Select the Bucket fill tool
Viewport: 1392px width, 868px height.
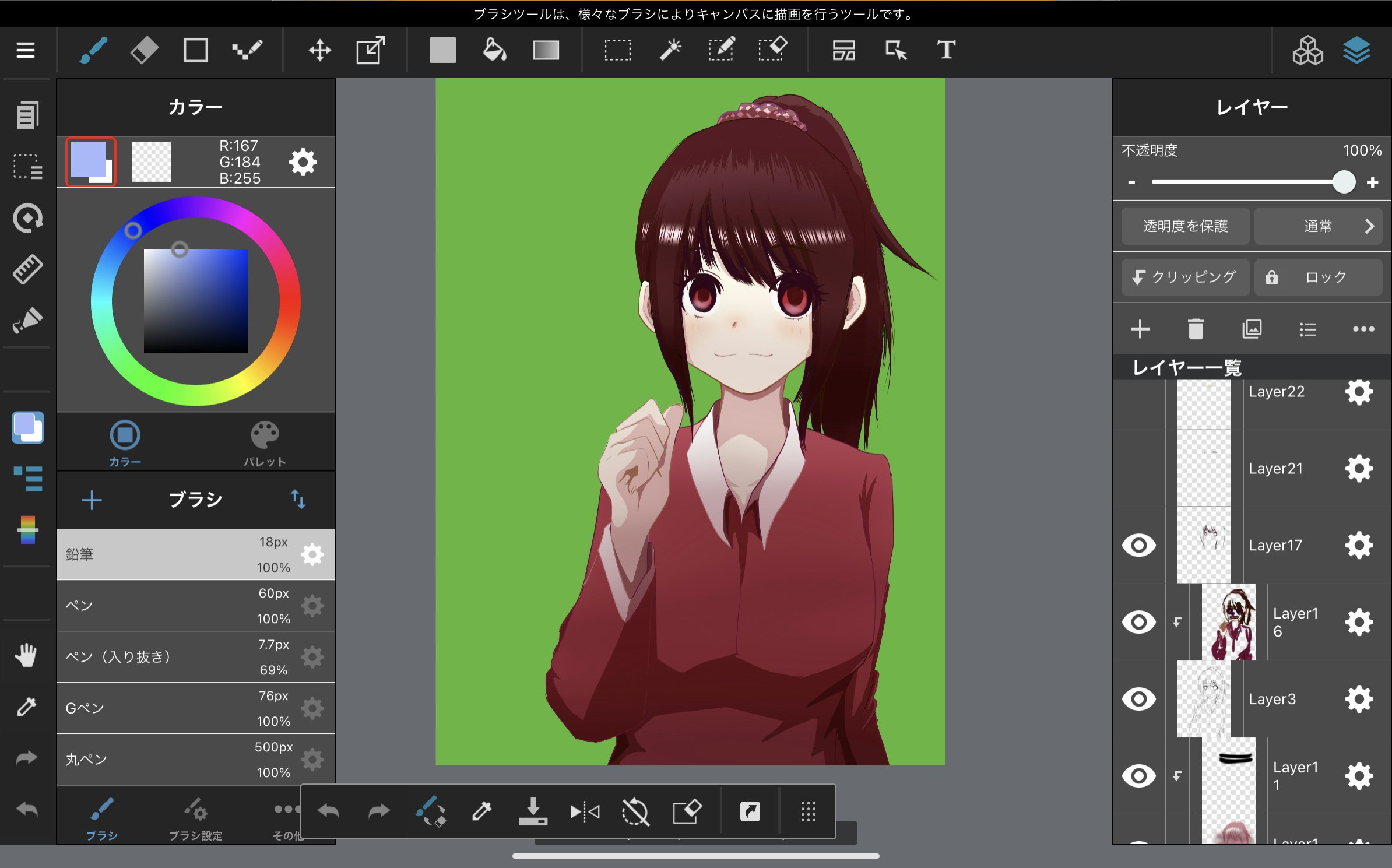494,50
